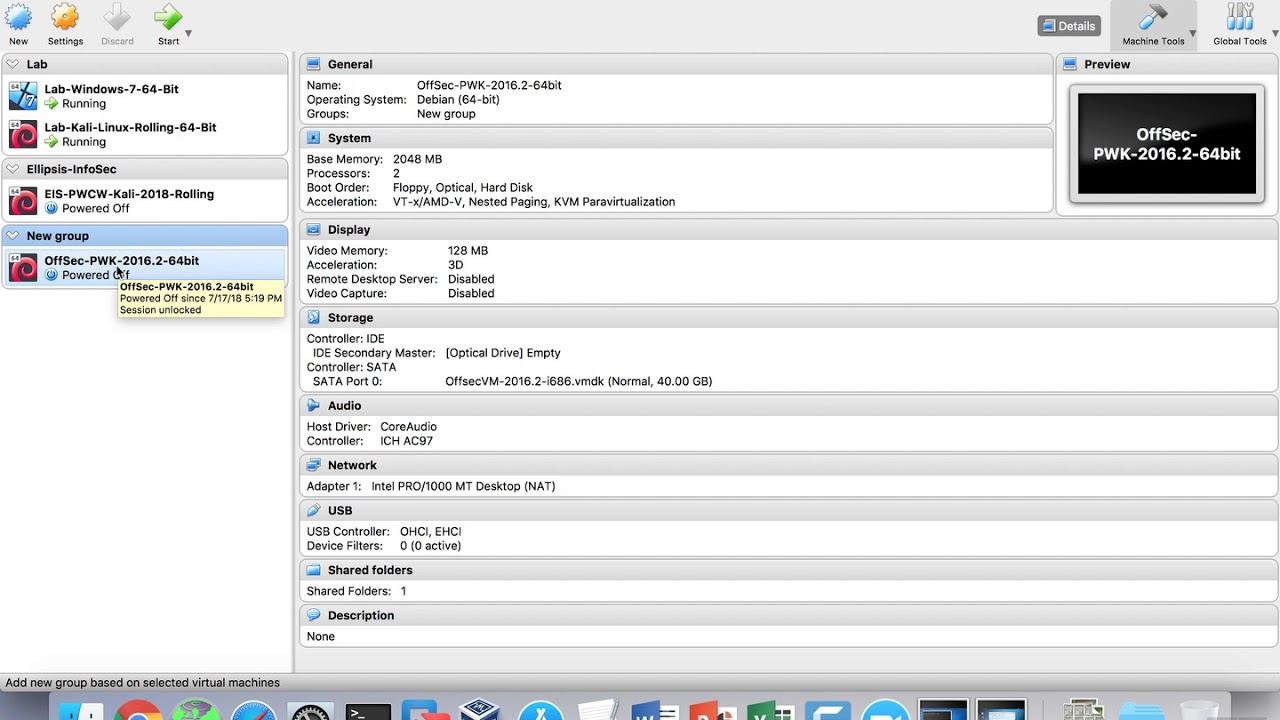Click the EIS-PWCW-Kali Debian OS icon

tap(23, 201)
